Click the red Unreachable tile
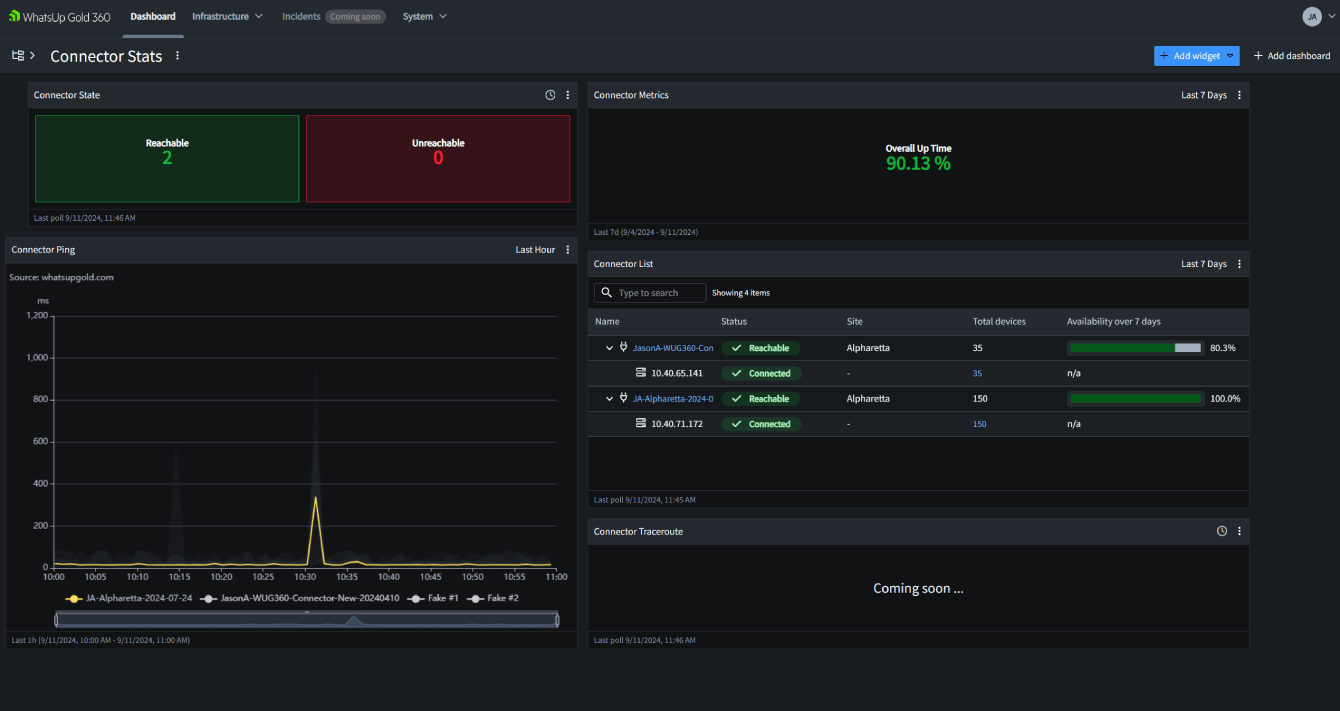1340x711 pixels. pyautogui.click(x=438, y=159)
